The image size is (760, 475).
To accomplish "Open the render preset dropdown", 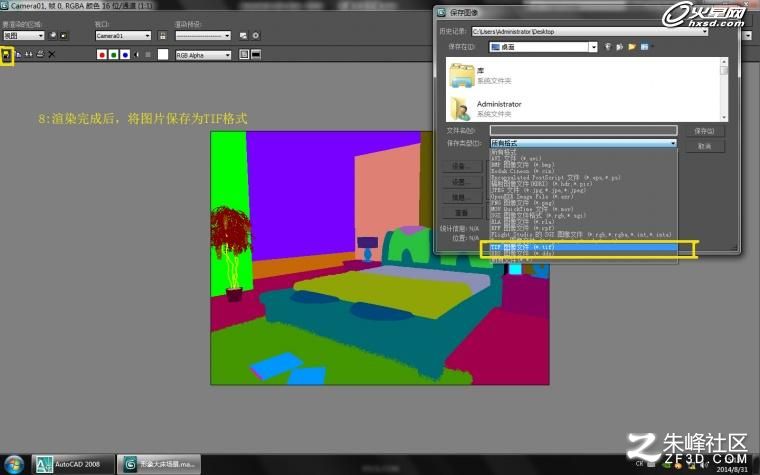I will [x=203, y=36].
